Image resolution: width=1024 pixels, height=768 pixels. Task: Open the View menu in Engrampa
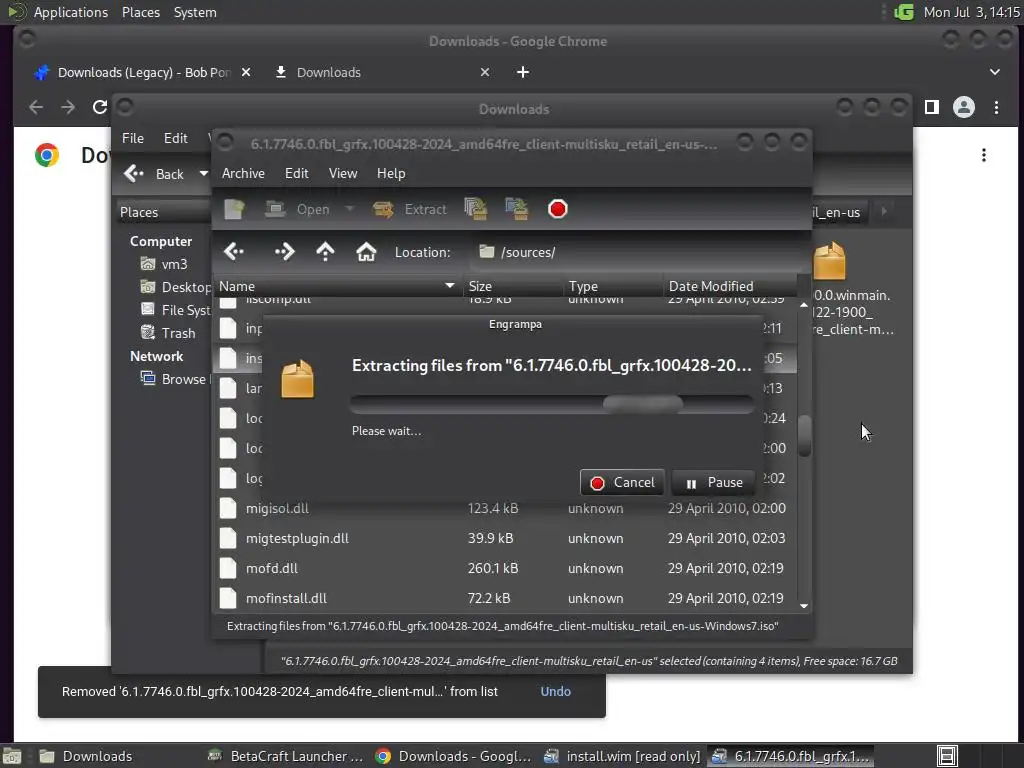[x=343, y=173]
